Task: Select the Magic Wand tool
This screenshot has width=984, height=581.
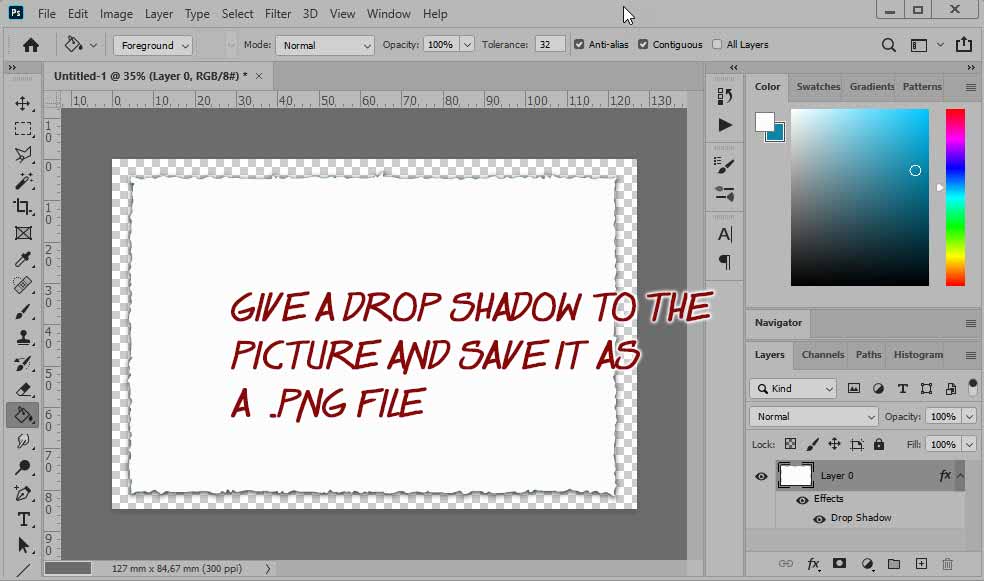Action: point(23,181)
